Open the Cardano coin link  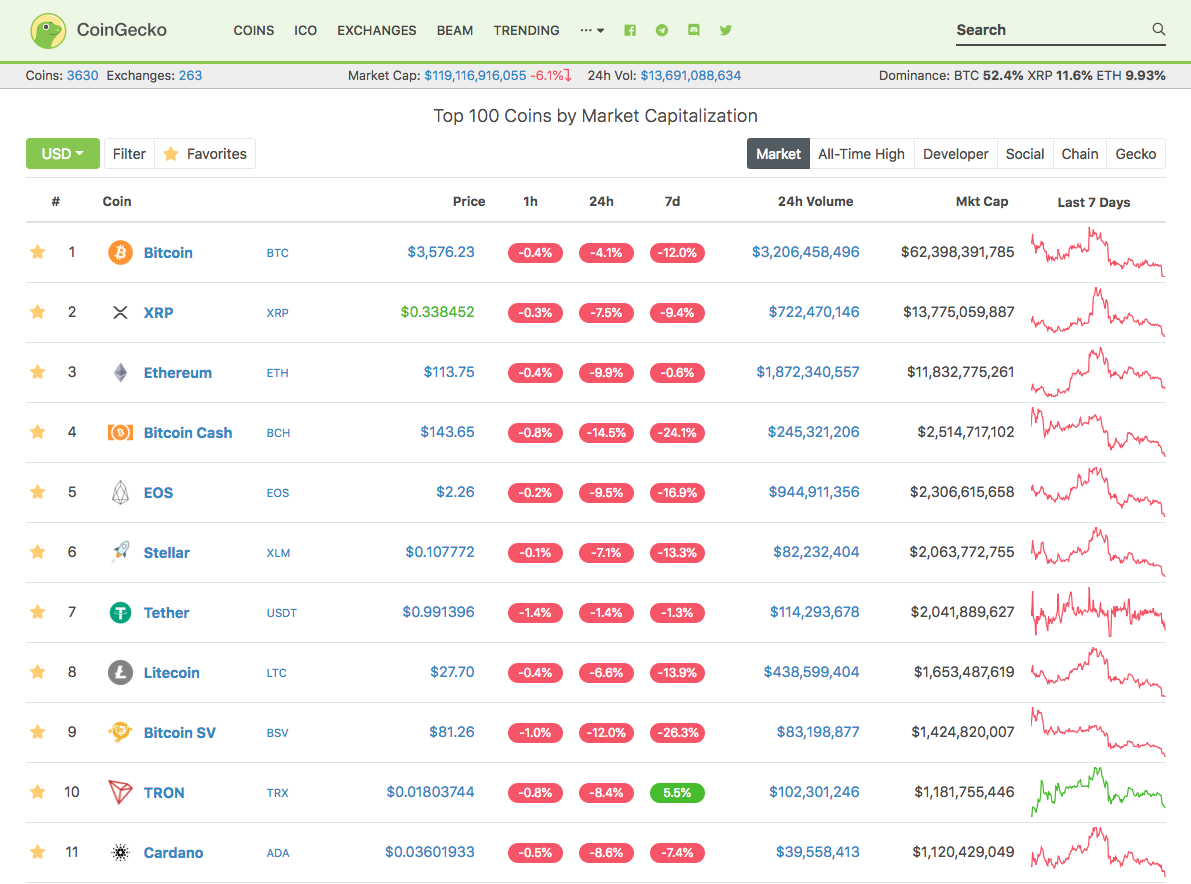click(173, 852)
